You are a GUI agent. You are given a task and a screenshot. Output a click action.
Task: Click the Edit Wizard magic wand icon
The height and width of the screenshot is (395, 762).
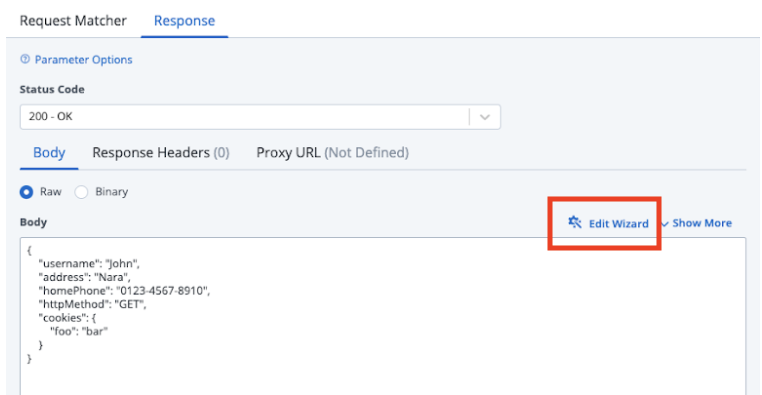(575, 223)
